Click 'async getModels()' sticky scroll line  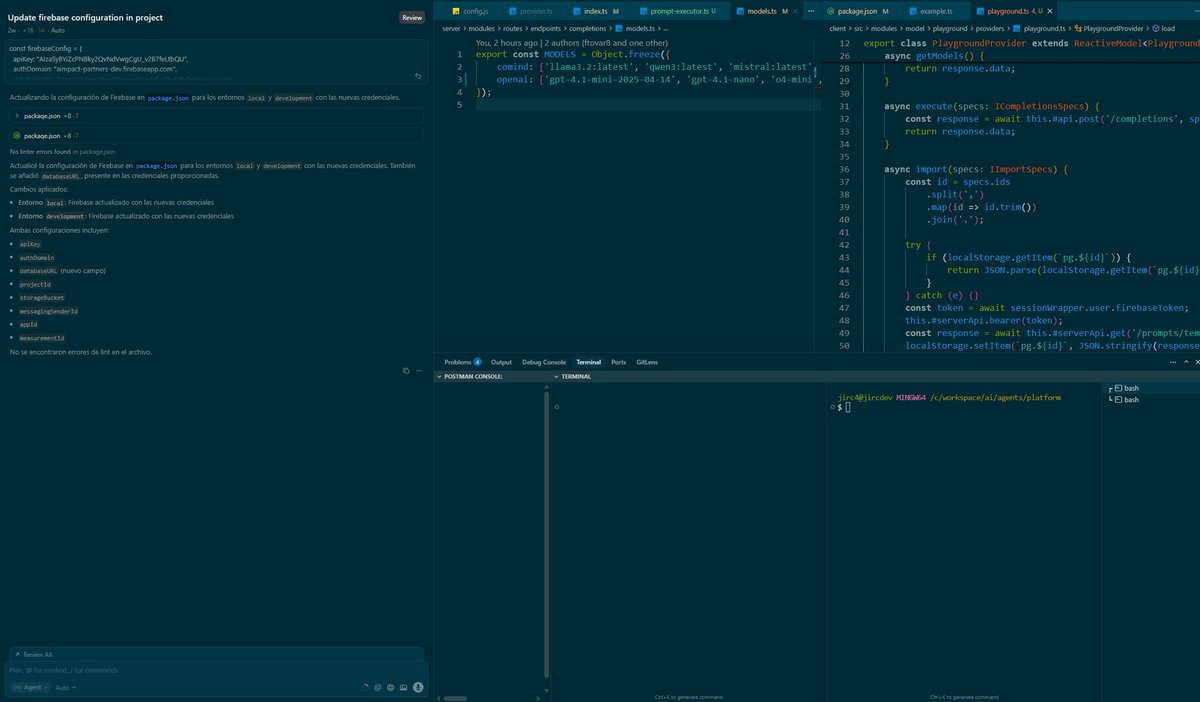click(936, 56)
